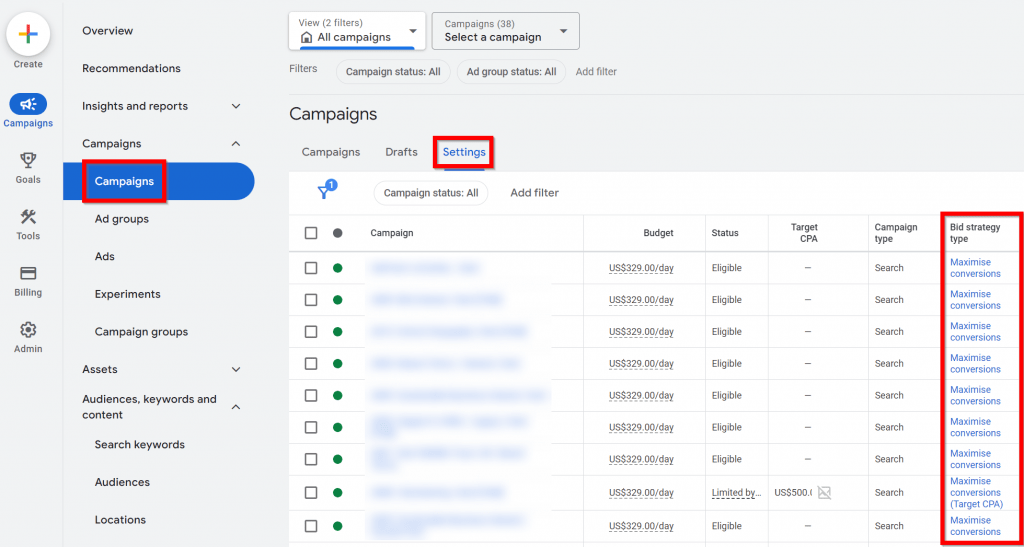The height and width of the screenshot is (547, 1024).
Task: Select Campaigns item in sidebar
Action: point(159,181)
